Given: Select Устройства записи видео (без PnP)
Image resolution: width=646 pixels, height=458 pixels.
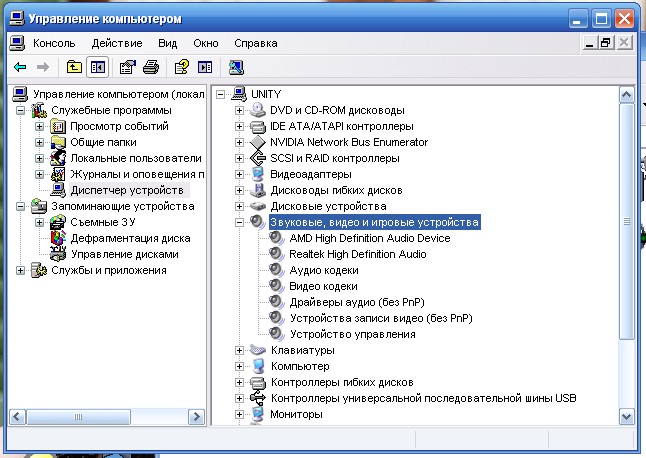Looking at the screenshot, I should (x=381, y=318).
